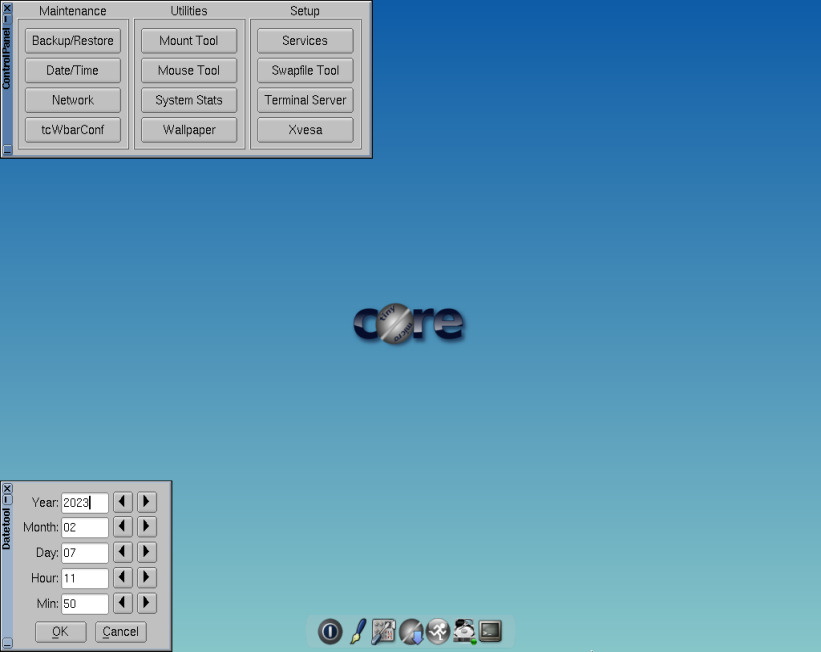This screenshot has height=652, width=821.
Task: Increase the Hour value with right arrow
Action: 147,577
